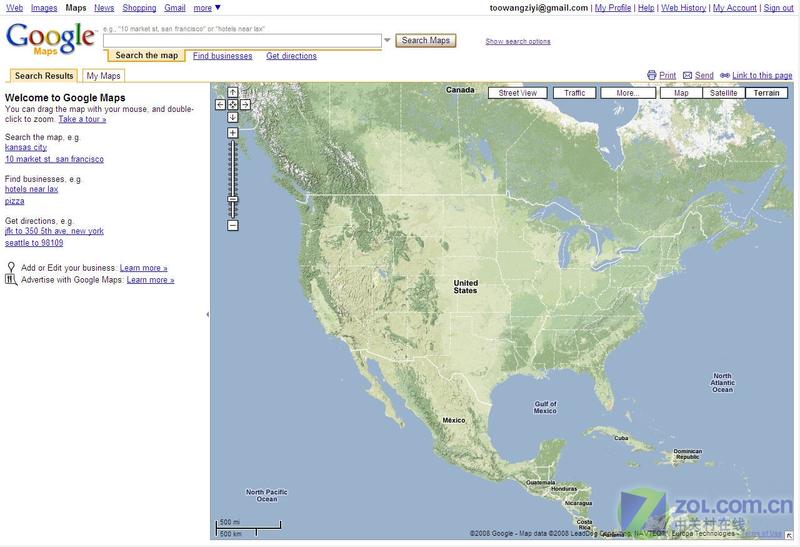The width and height of the screenshot is (800, 547).
Task: Pan the map down with the arrow
Action: (233, 117)
